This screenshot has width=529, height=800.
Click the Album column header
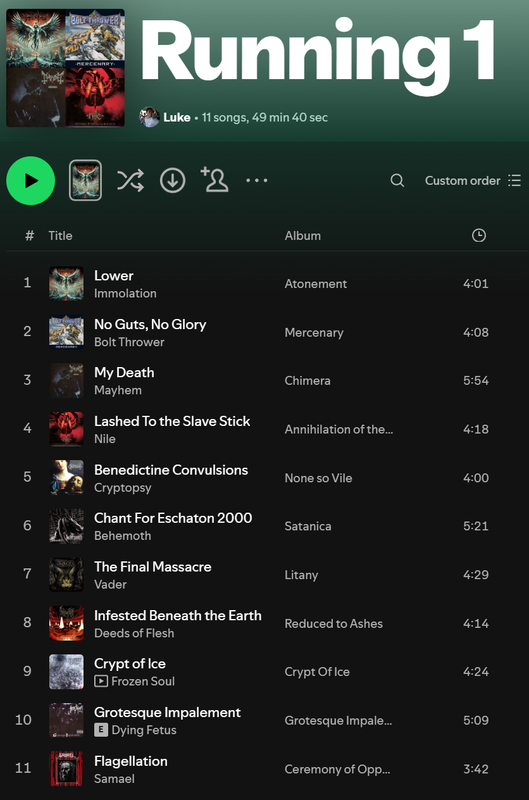303,236
